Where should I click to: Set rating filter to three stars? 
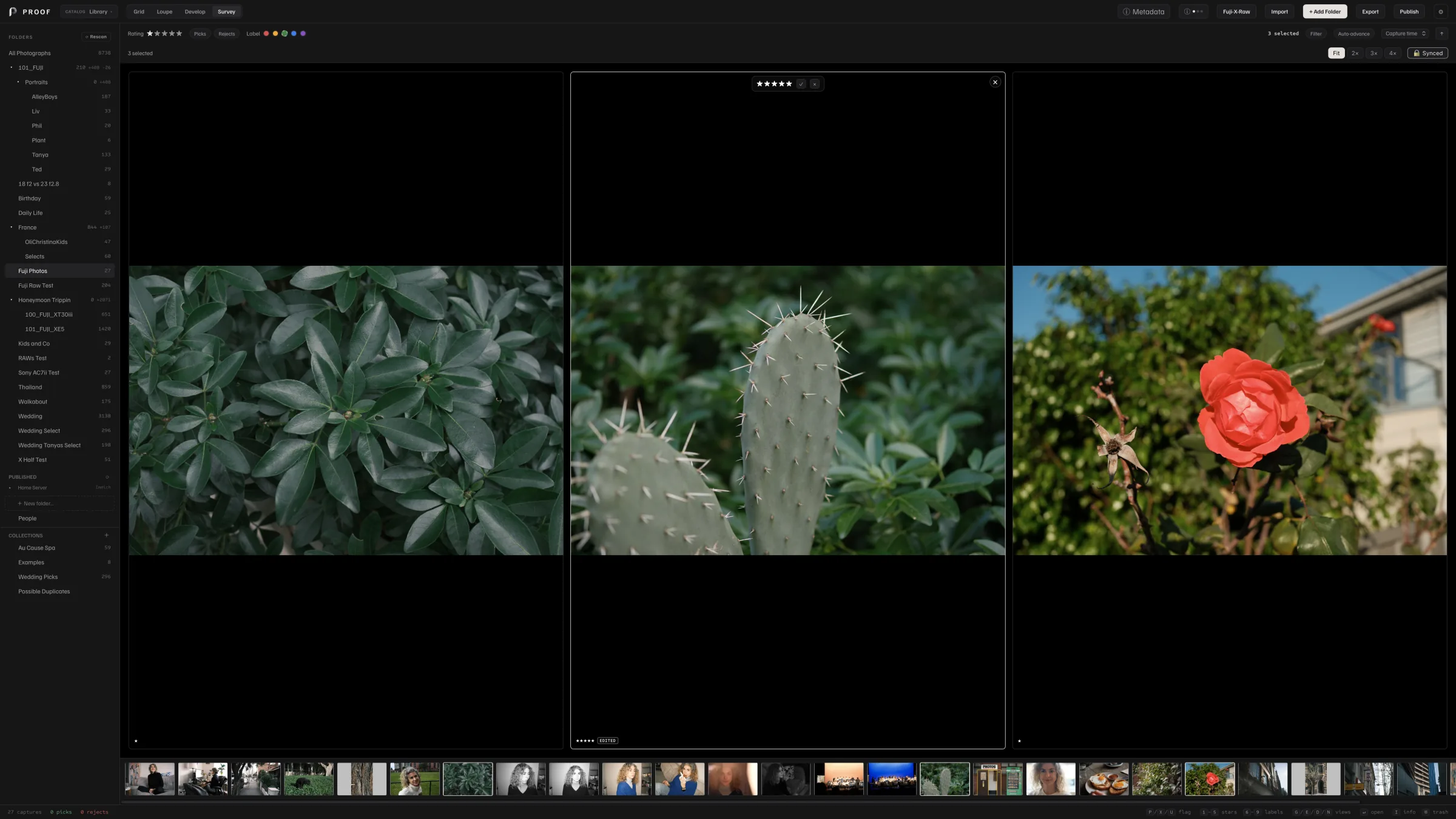[164, 33]
